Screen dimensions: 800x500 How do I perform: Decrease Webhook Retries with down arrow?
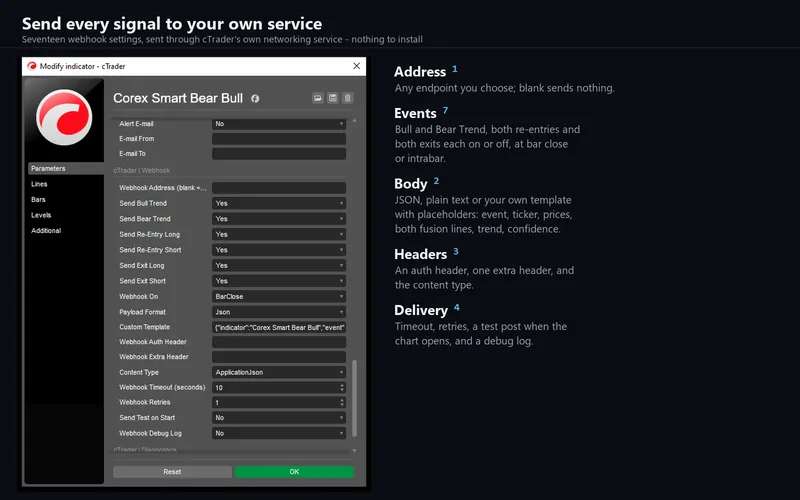[x=342, y=405]
